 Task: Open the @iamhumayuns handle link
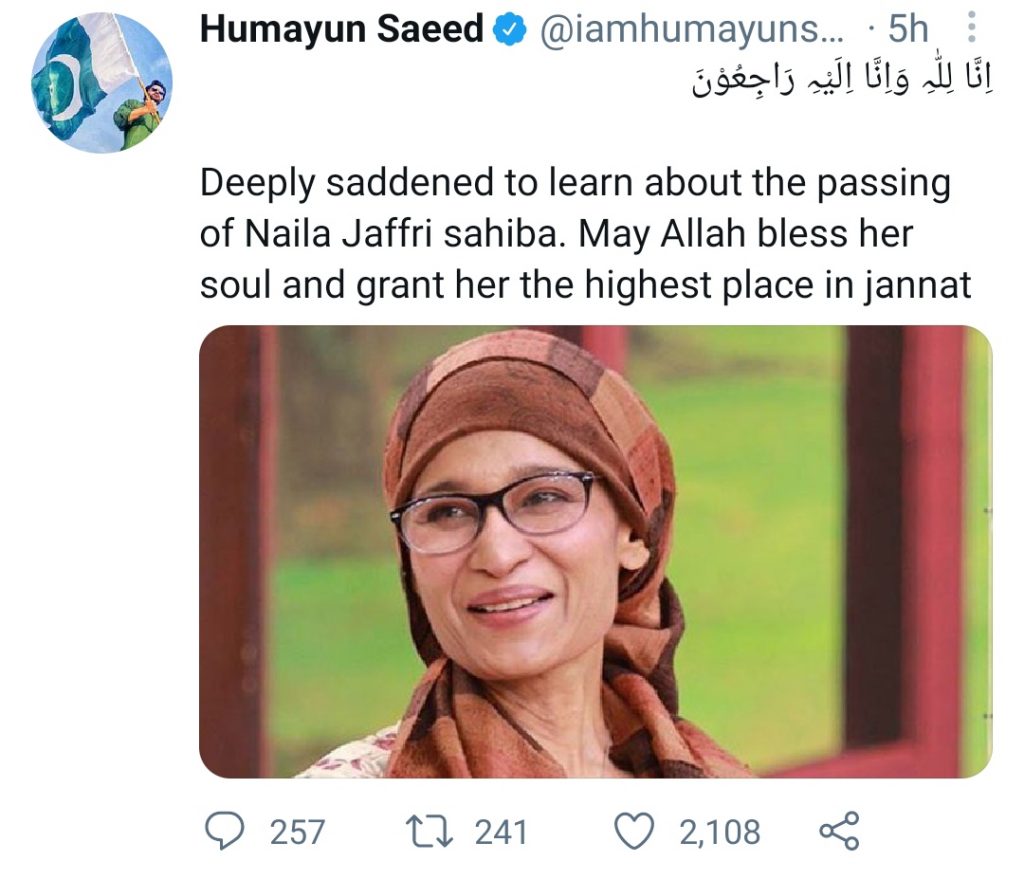691,29
